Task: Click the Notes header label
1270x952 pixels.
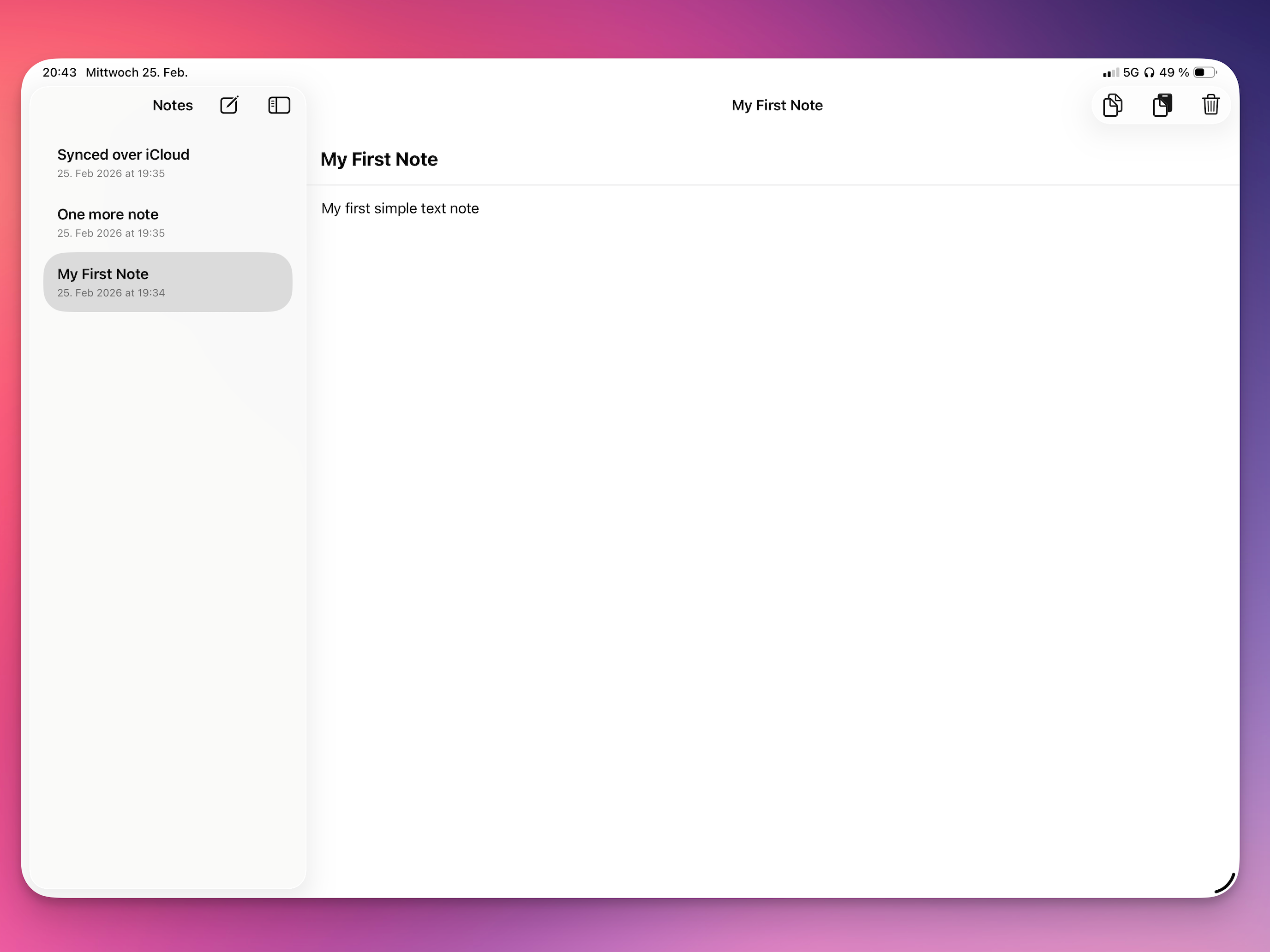Action: click(x=172, y=105)
